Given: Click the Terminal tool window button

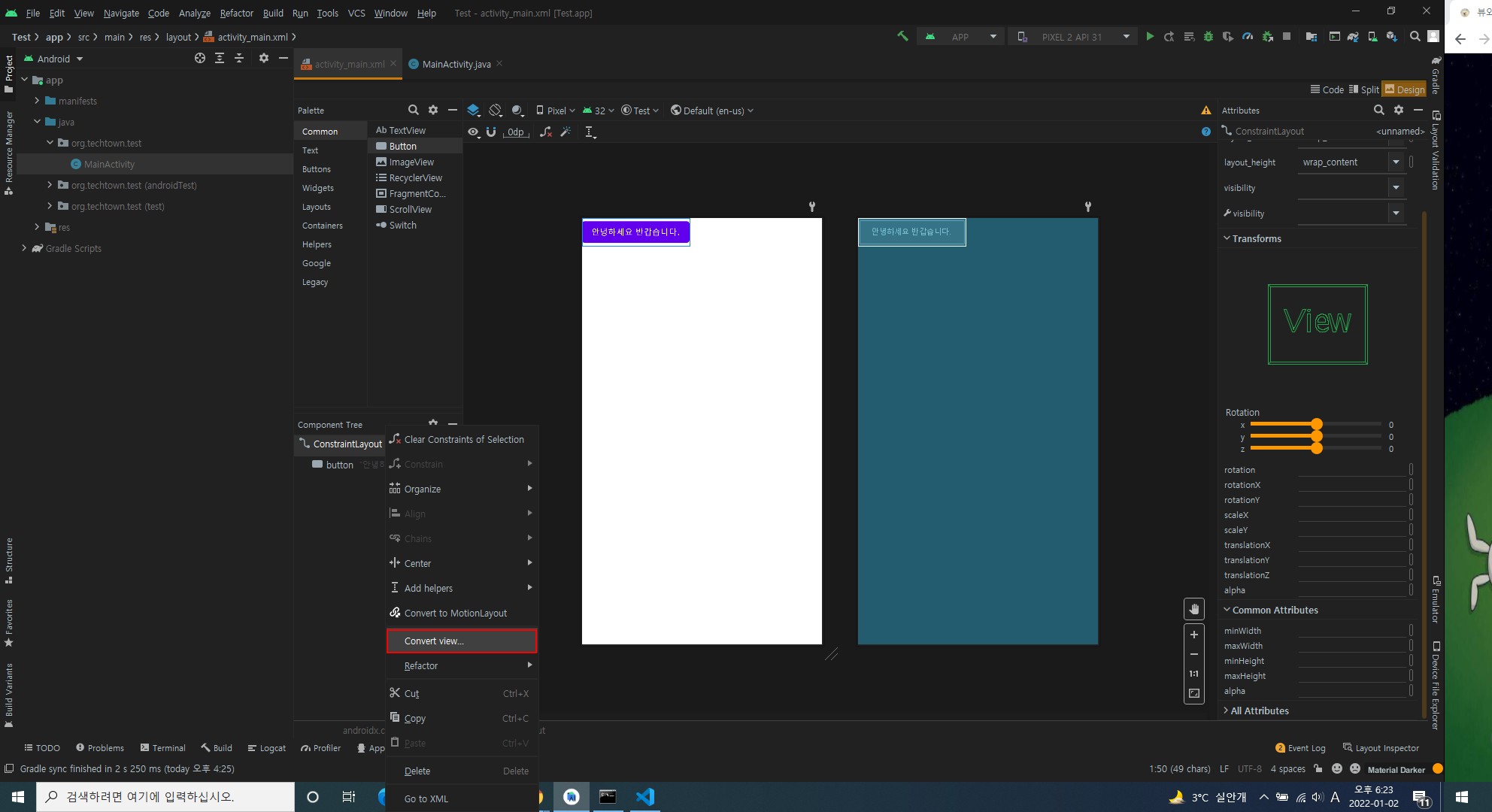Looking at the screenshot, I should [x=162, y=747].
